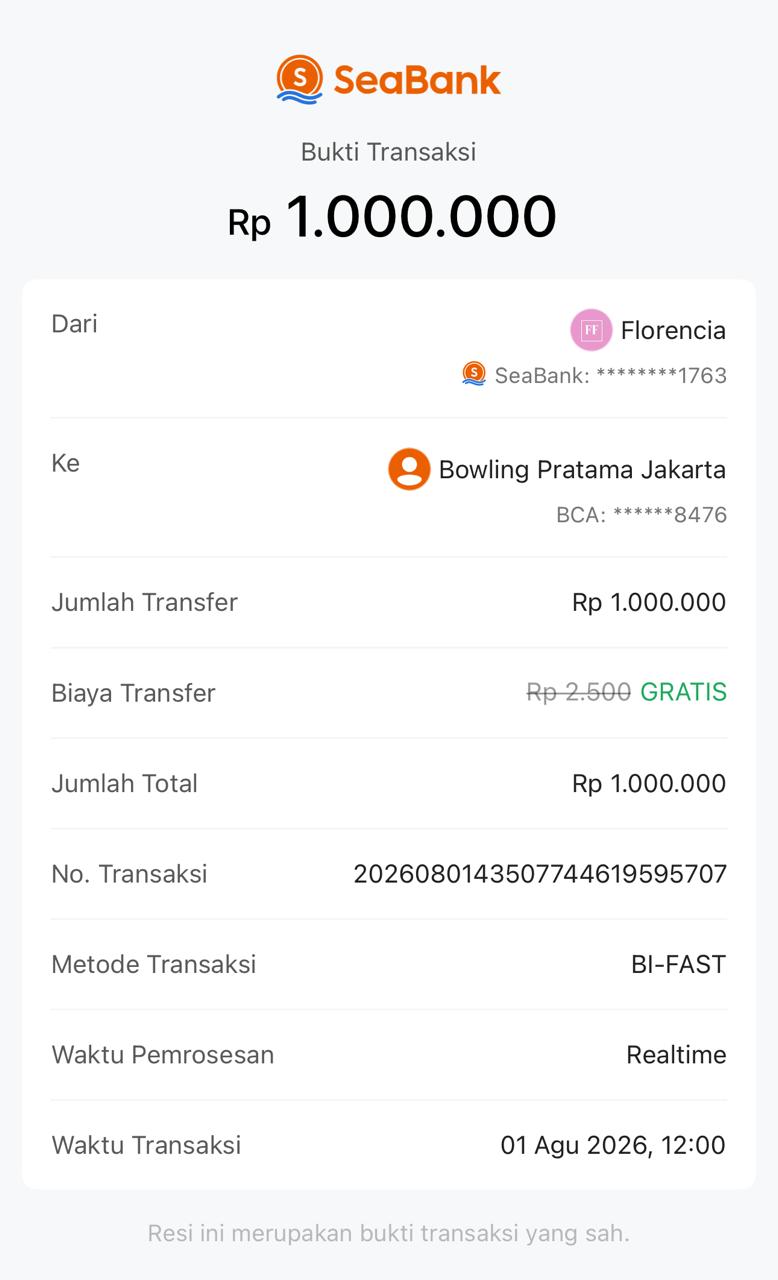
Task: Click the SeaBank logo icon at top
Action: point(299,80)
